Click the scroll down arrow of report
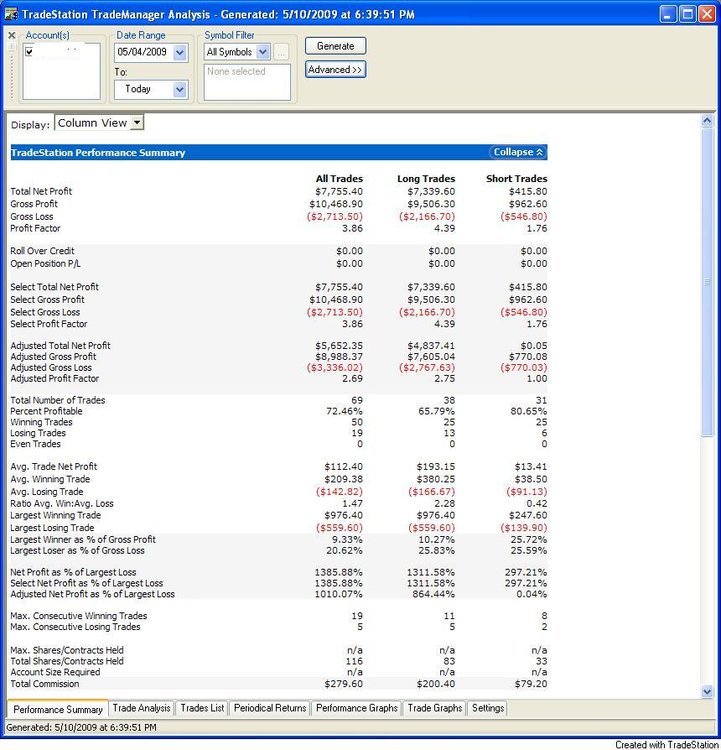721x750 pixels. [707, 691]
